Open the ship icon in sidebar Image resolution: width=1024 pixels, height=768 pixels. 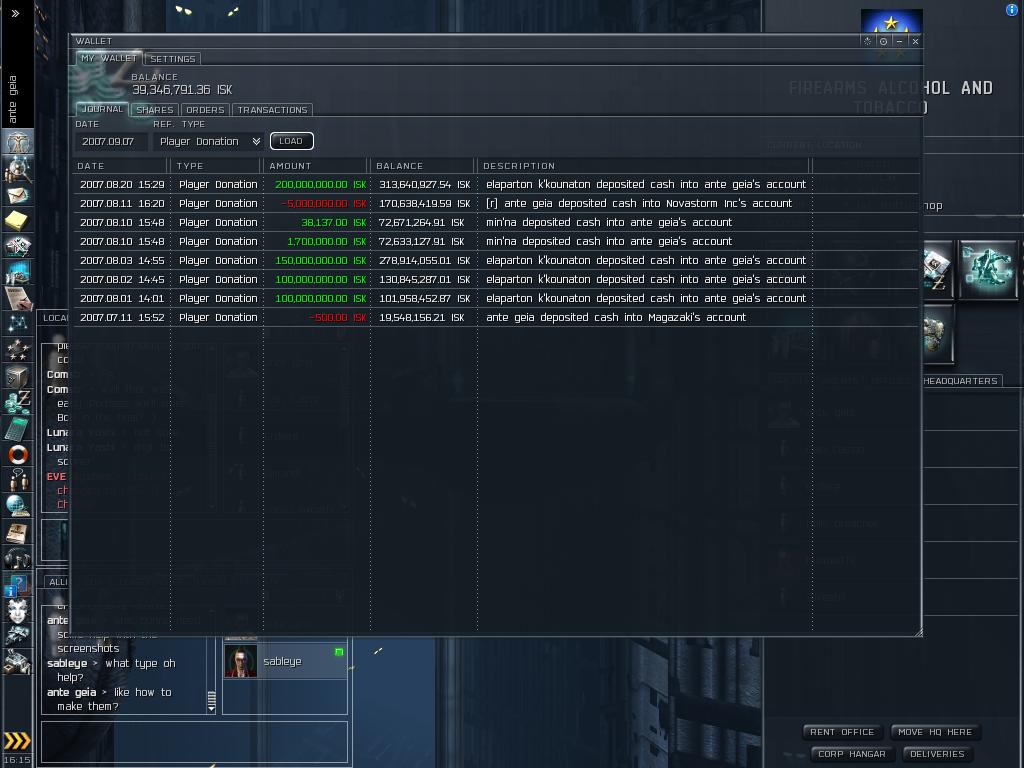click(x=18, y=635)
